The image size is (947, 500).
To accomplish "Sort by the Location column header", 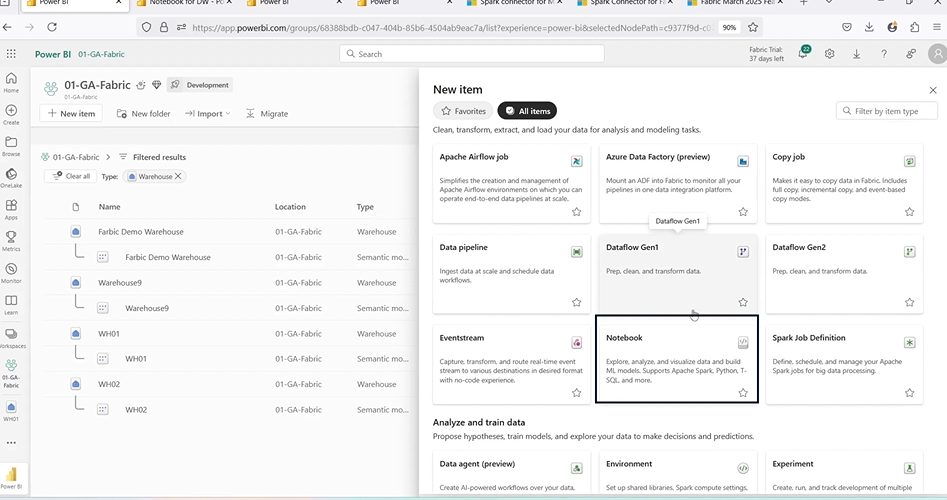I will click(290, 207).
